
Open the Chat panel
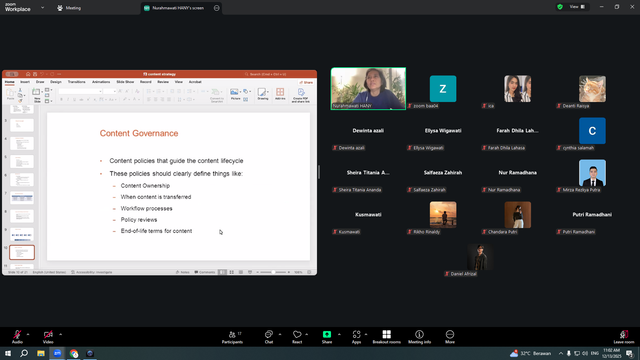click(269, 337)
